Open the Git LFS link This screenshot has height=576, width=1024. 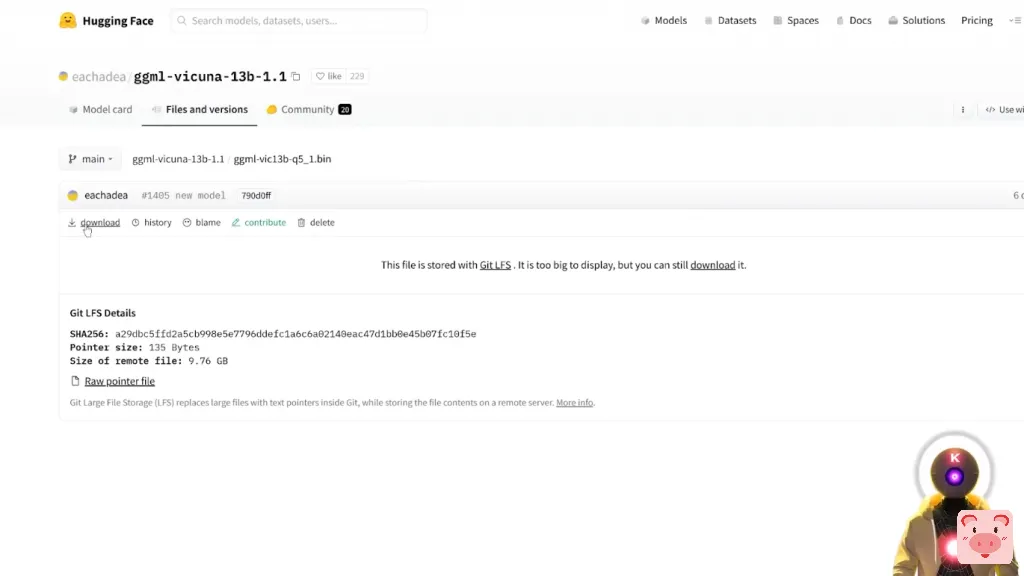(x=495, y=265)
